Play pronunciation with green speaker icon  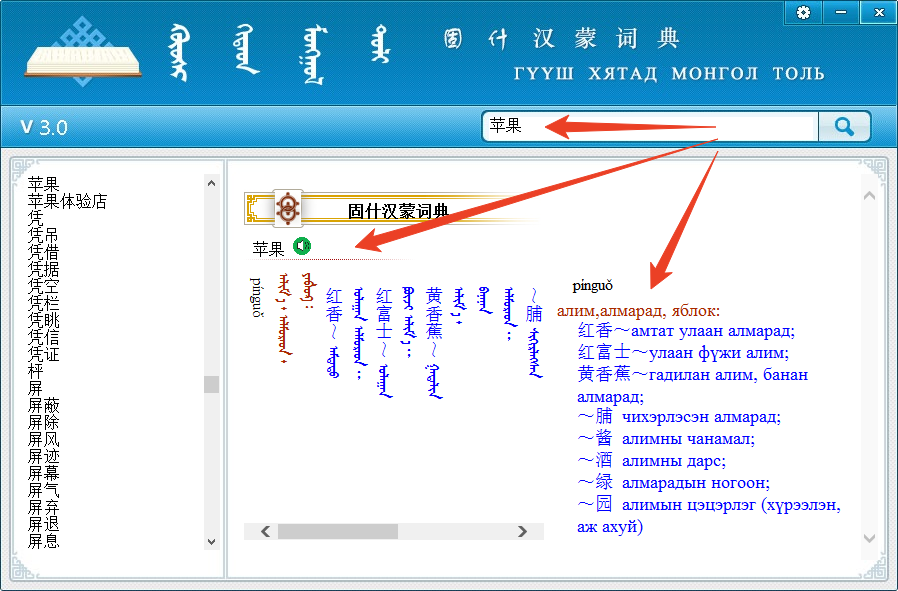(302, 245)
